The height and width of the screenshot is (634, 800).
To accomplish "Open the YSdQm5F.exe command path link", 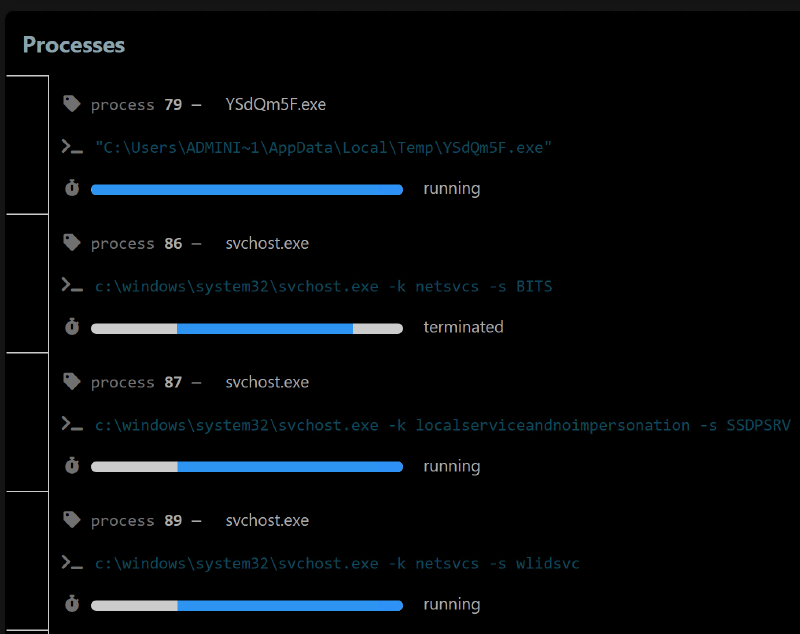I will click(x=322, y=147).
